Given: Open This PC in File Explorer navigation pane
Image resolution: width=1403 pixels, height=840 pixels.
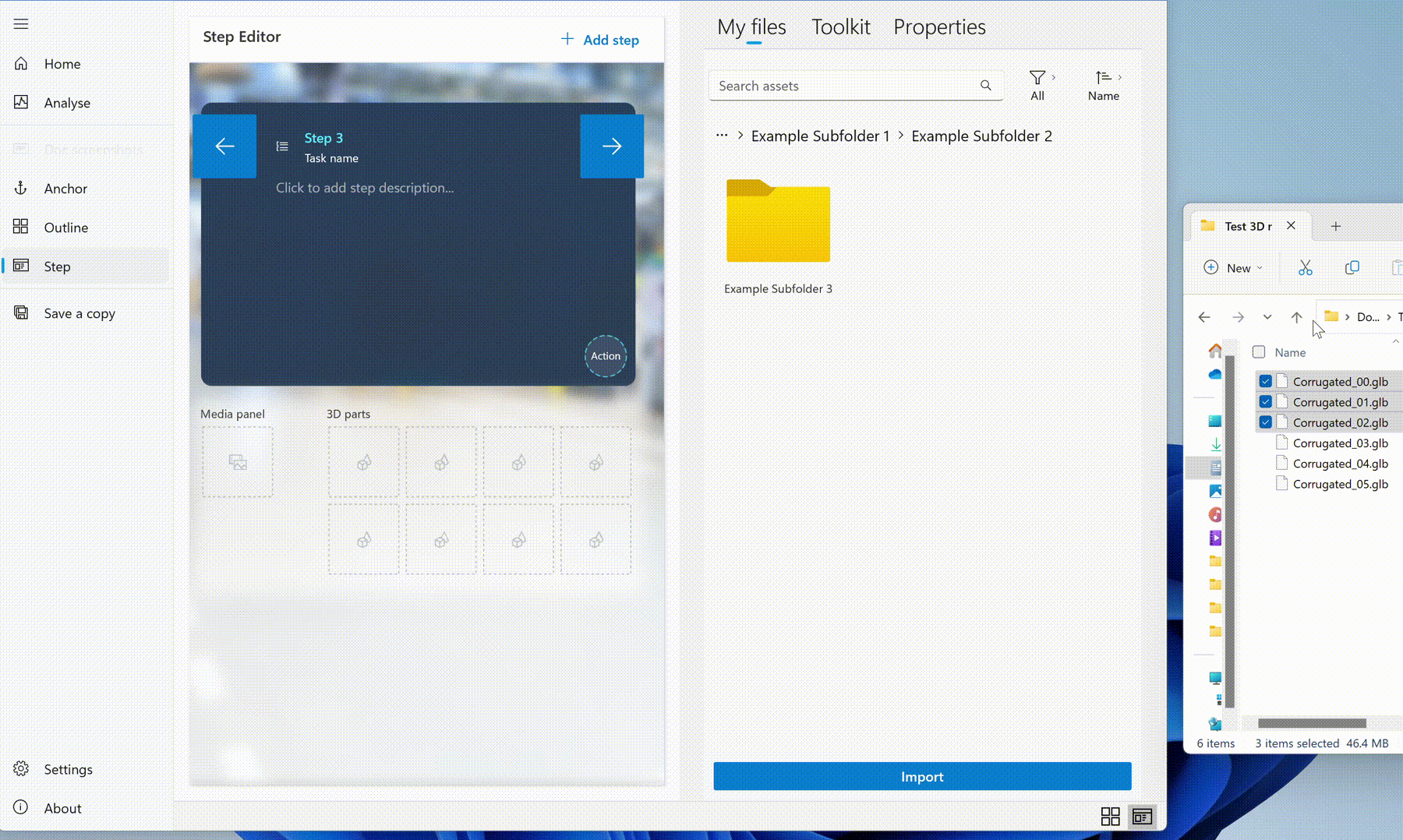Looking at the screenshot, I should 1215,678.
